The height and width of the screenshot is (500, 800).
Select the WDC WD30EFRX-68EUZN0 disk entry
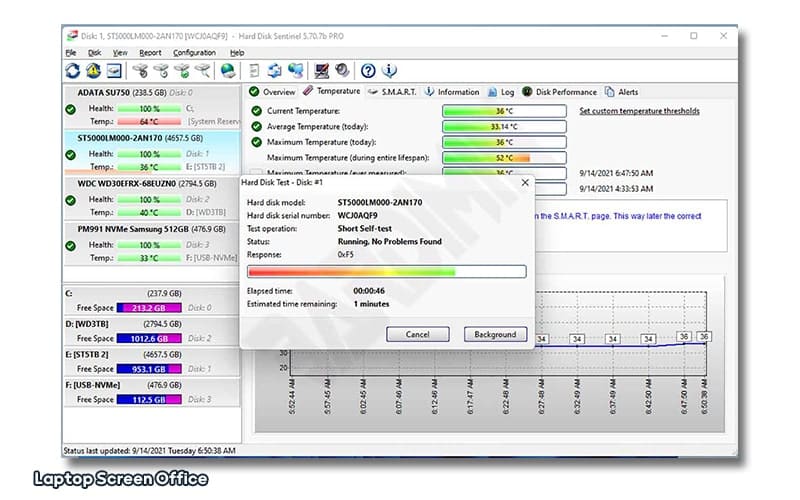pos(152,198)
